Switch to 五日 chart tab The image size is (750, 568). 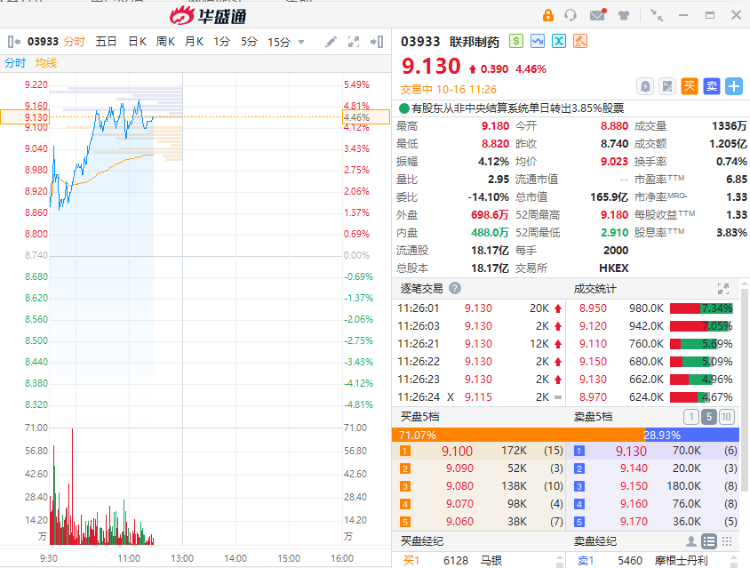pyautogui.click(x=106, y=42)
